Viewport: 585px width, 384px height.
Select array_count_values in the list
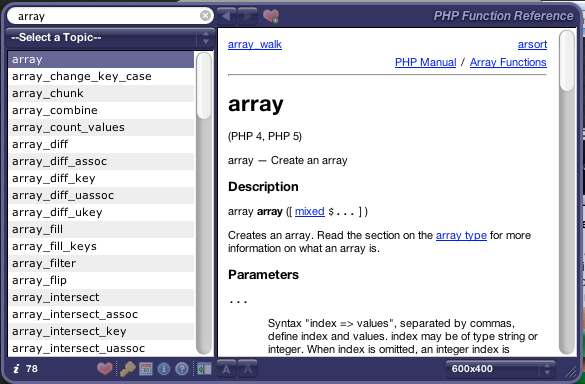tap(101, 127)
